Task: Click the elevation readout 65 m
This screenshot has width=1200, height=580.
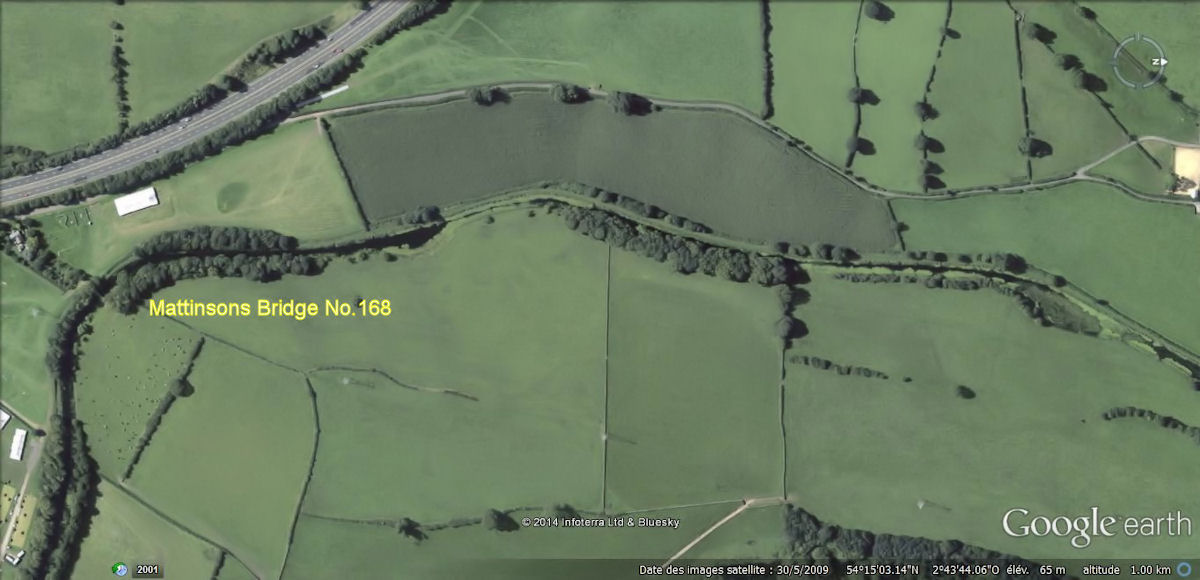Action: pos(1052,570)
